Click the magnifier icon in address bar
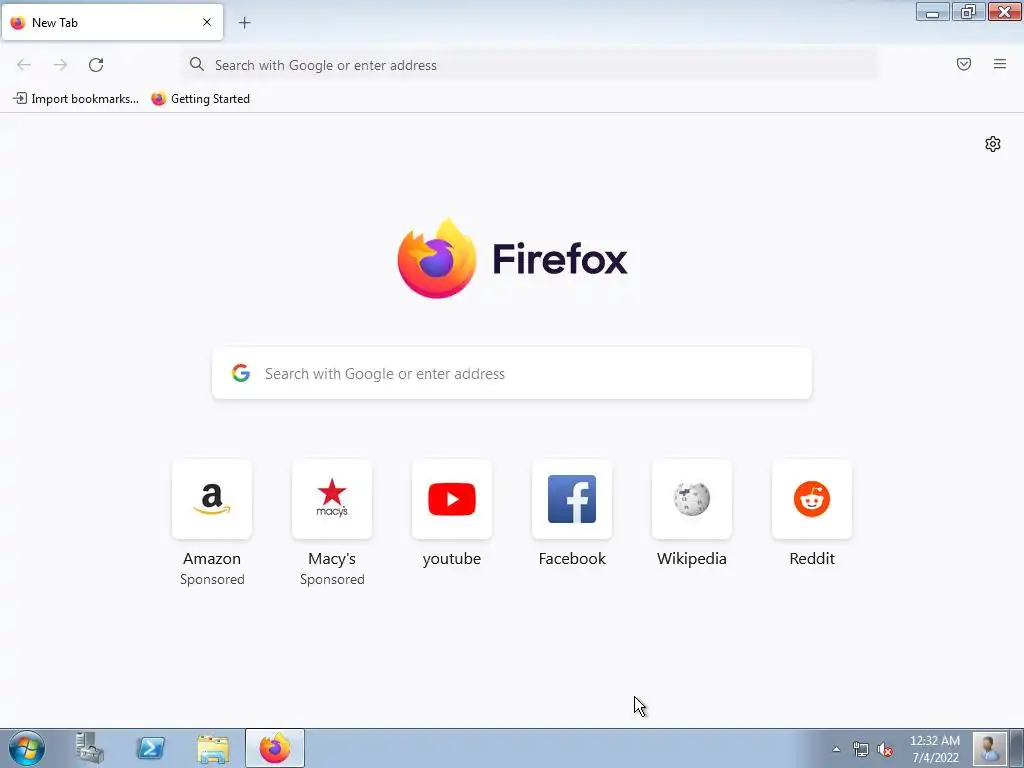 point(197,64)
